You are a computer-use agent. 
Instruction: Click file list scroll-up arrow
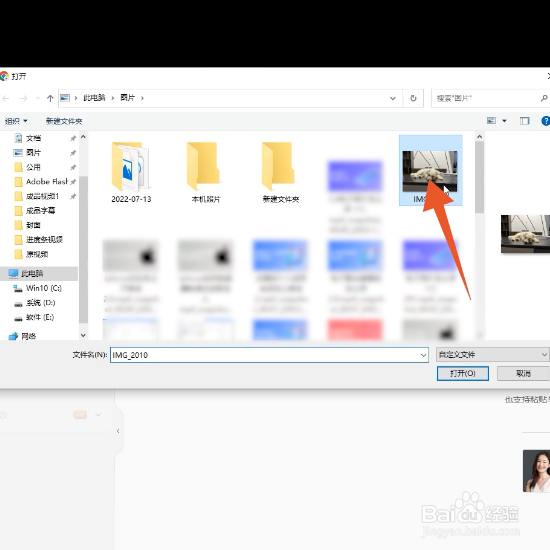pos(479,137)
